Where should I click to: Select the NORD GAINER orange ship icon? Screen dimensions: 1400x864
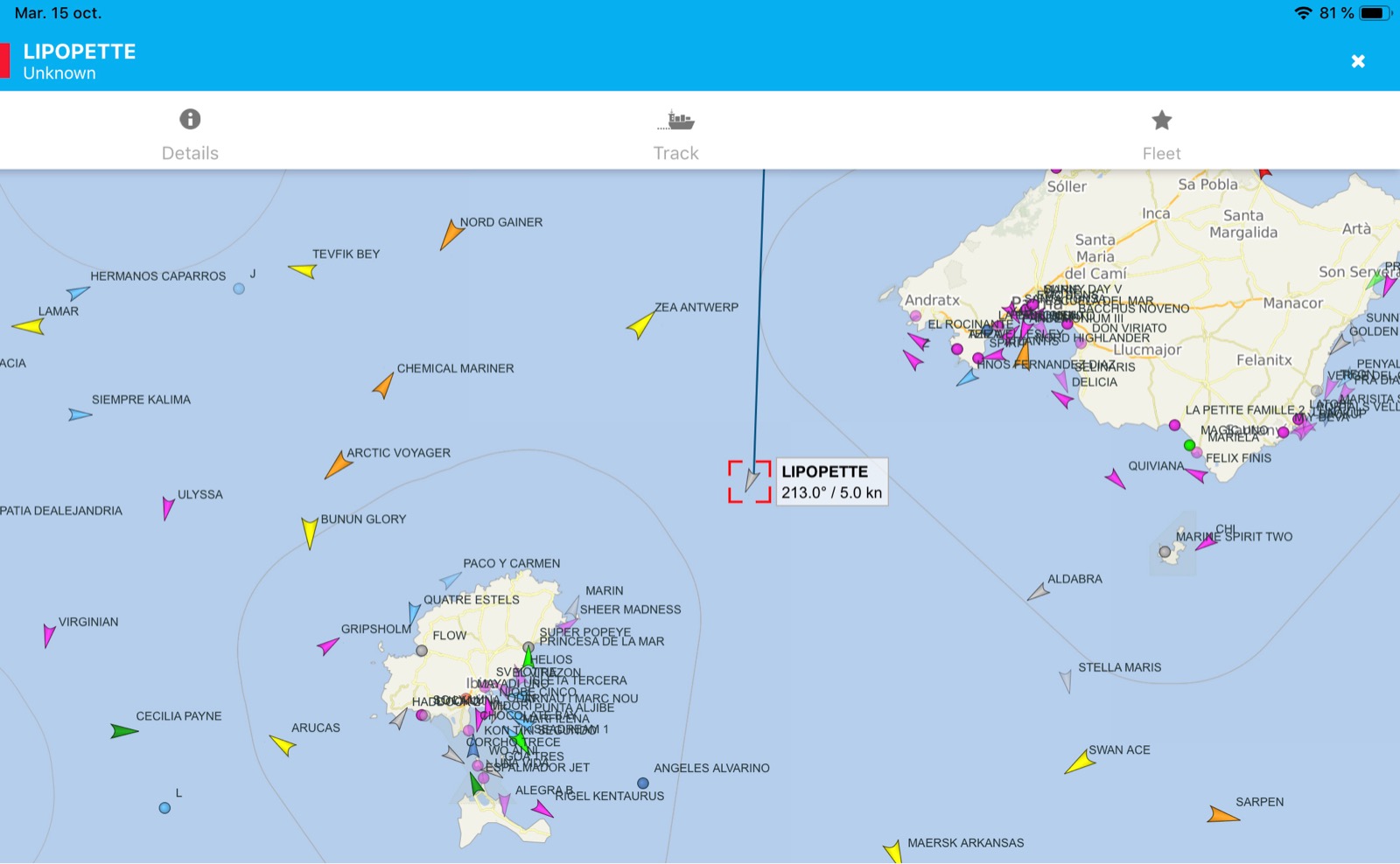click(451, 234)
